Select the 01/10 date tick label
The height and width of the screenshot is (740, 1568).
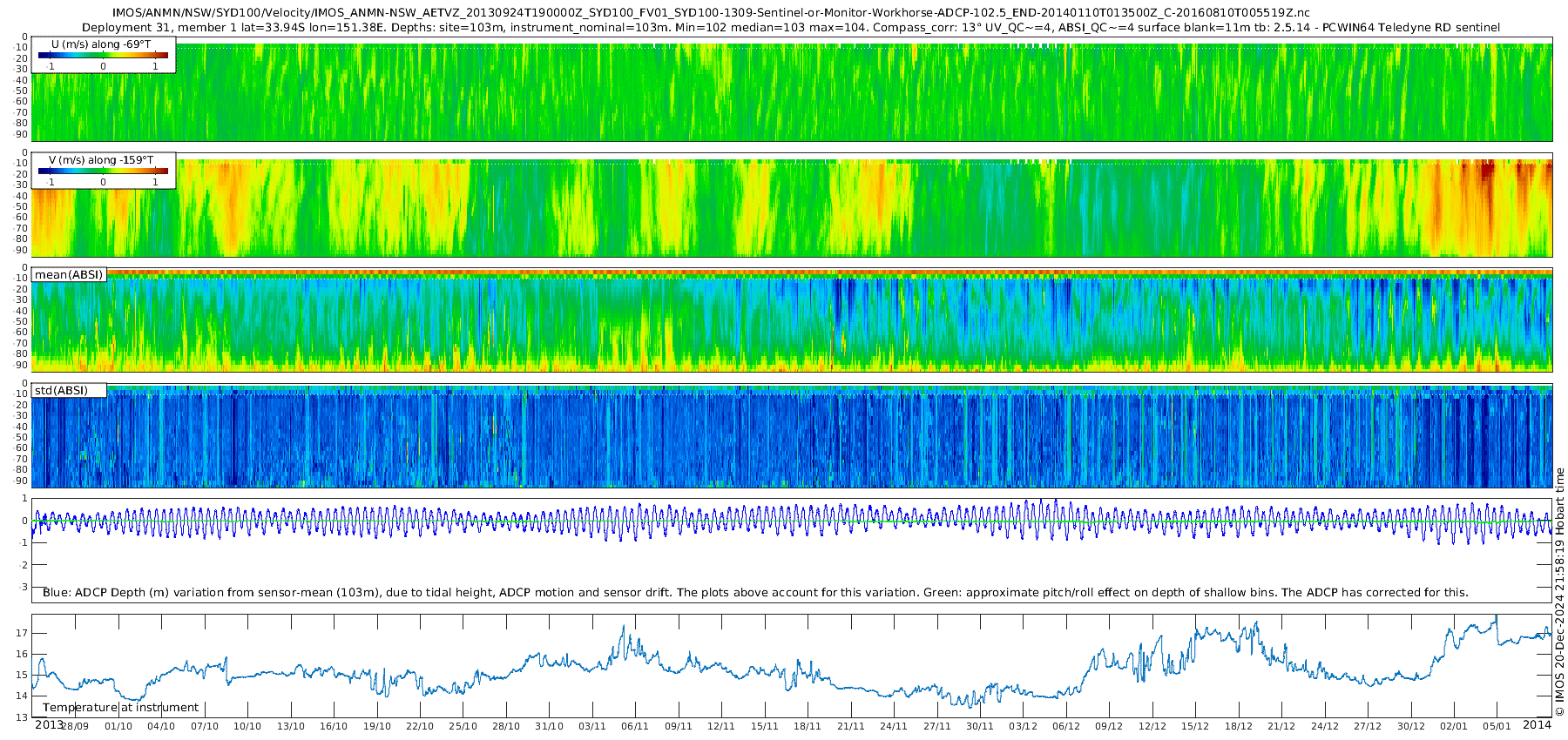pyautogui.click(x=118, y=726)
